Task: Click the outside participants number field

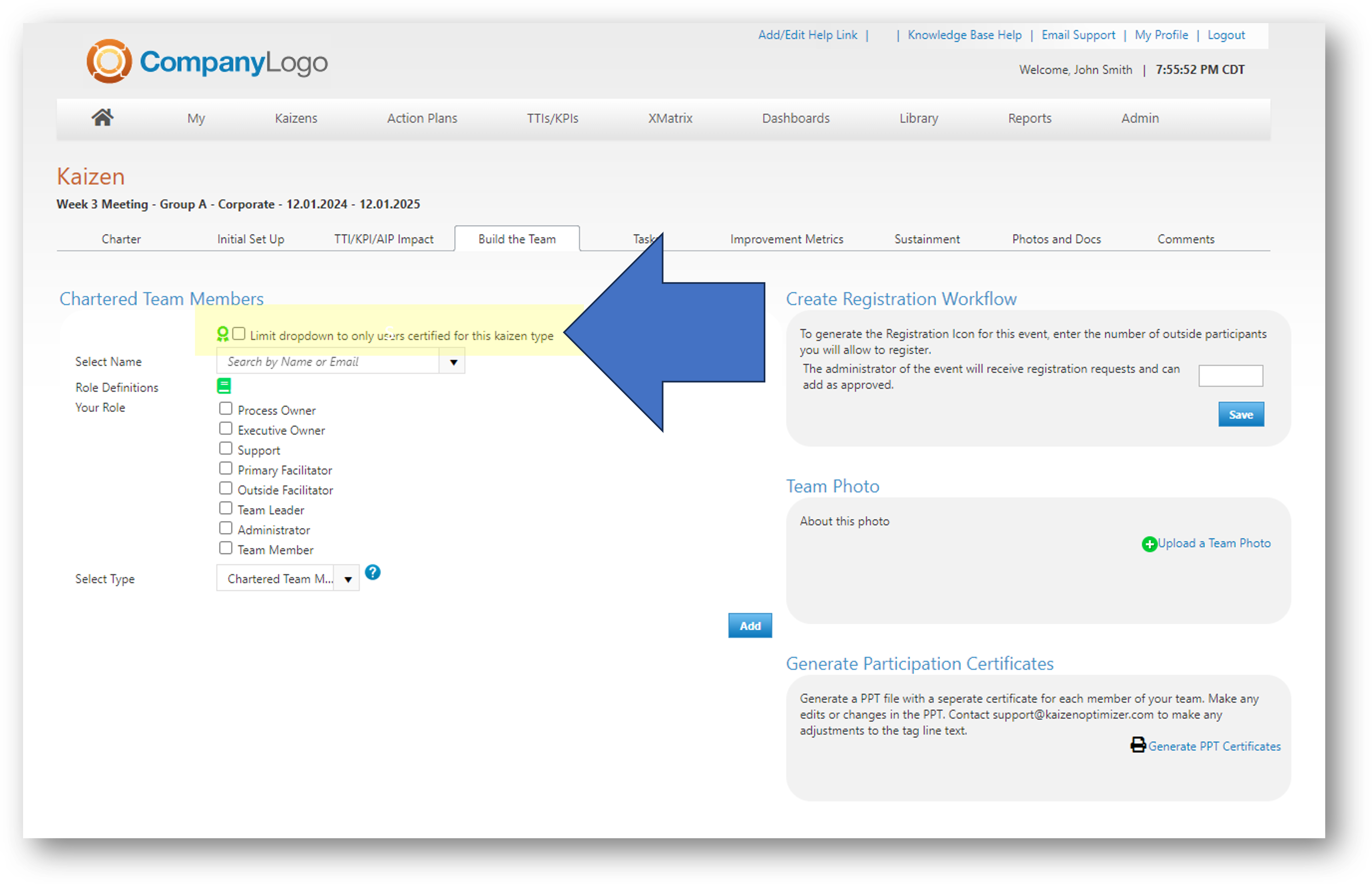Action: click(1230, 376)
